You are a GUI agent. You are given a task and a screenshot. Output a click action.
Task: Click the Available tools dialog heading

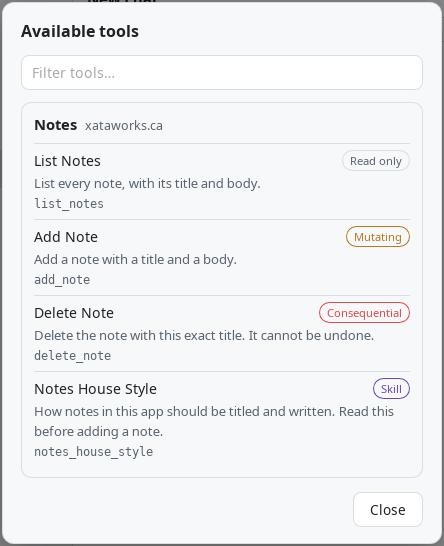80,31
